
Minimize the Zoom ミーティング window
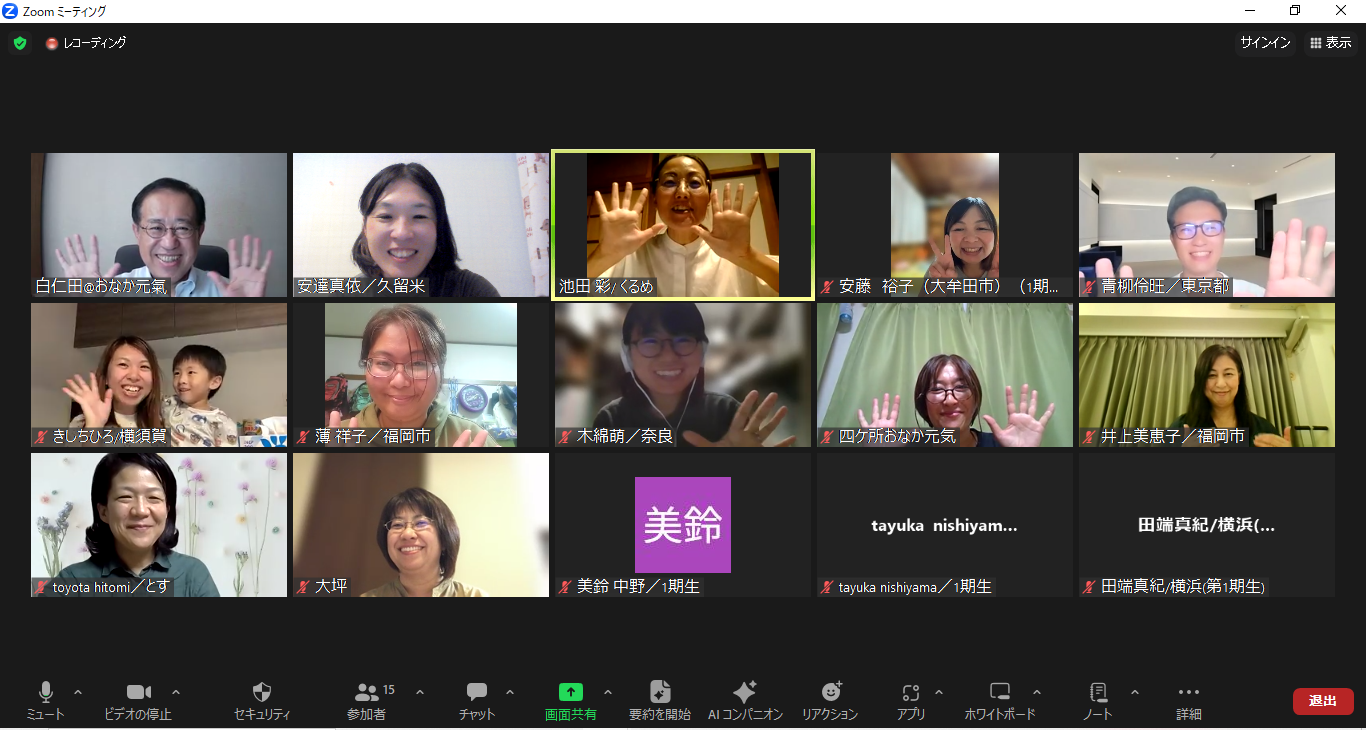[1250, 11]
